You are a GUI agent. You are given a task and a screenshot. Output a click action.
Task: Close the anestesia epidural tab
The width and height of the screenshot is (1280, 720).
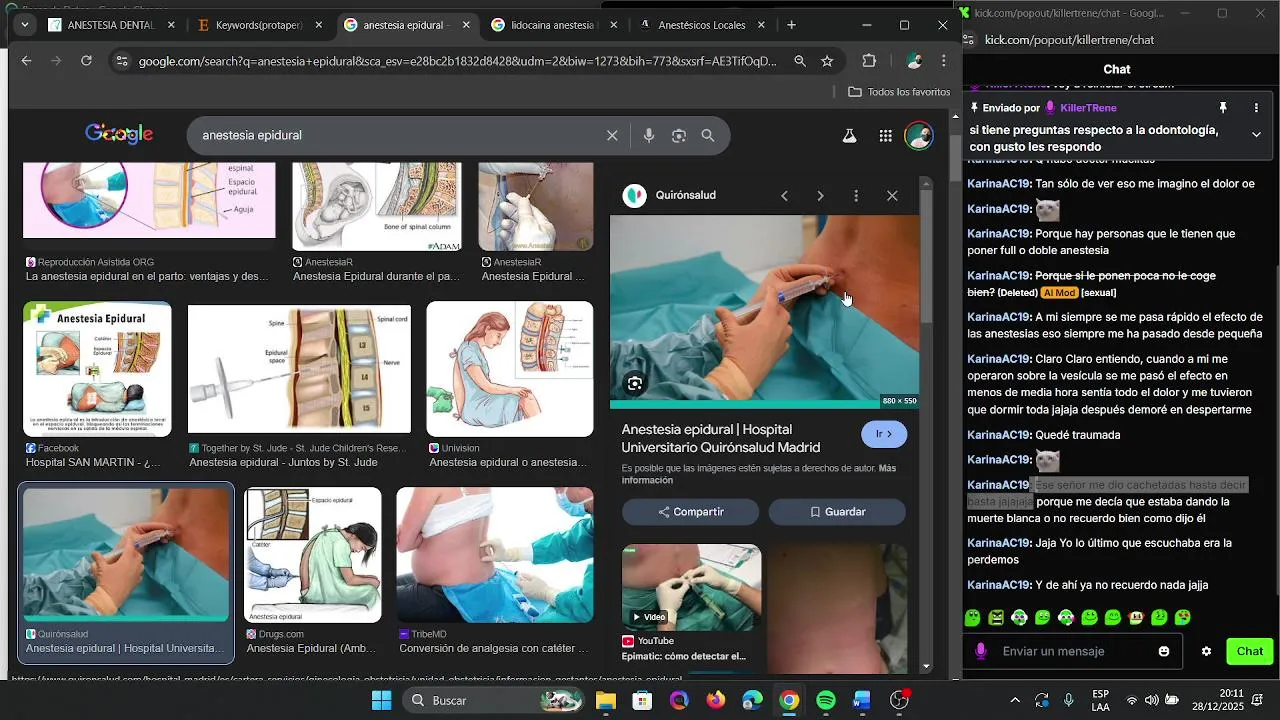(466, 25)
